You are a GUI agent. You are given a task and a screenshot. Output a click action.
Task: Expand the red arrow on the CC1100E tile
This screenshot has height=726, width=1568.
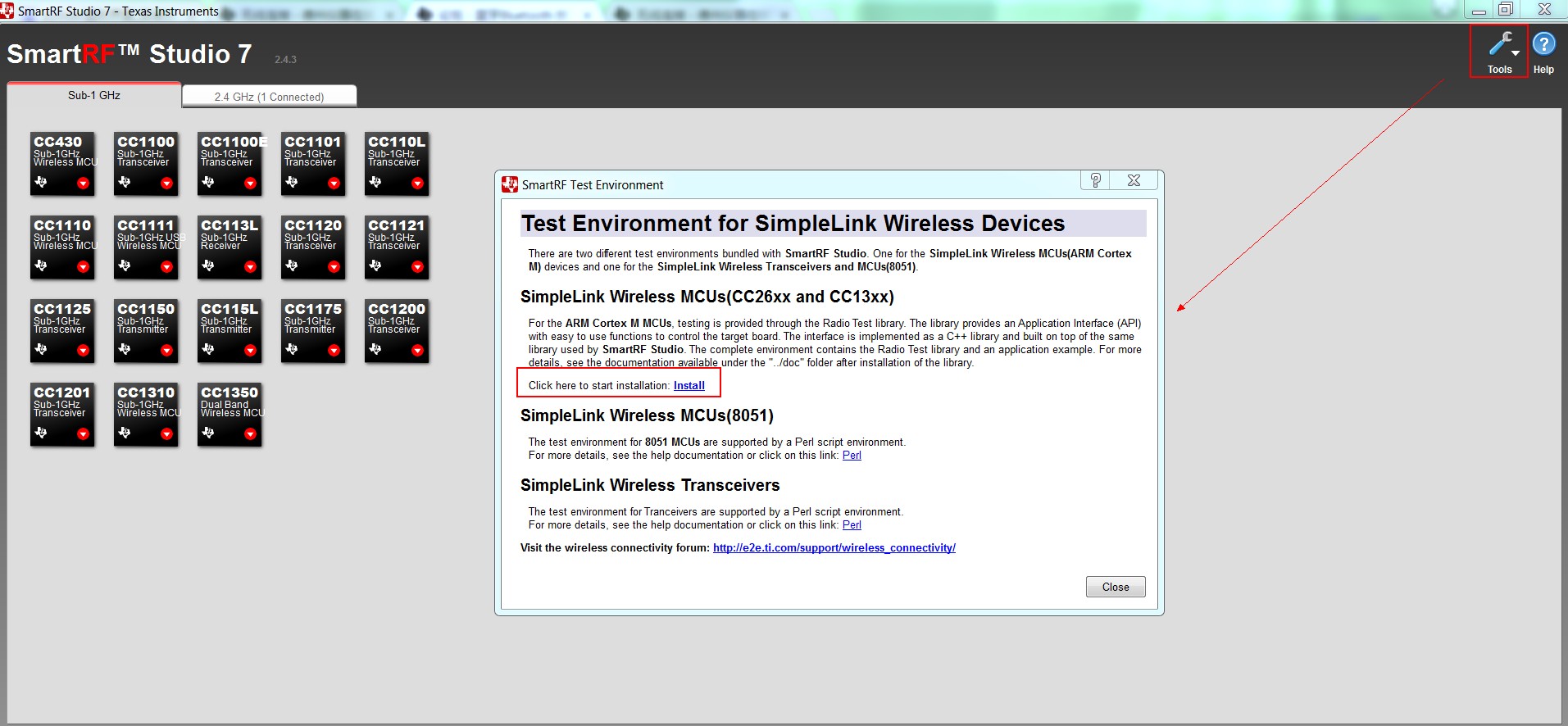point(250,184)
